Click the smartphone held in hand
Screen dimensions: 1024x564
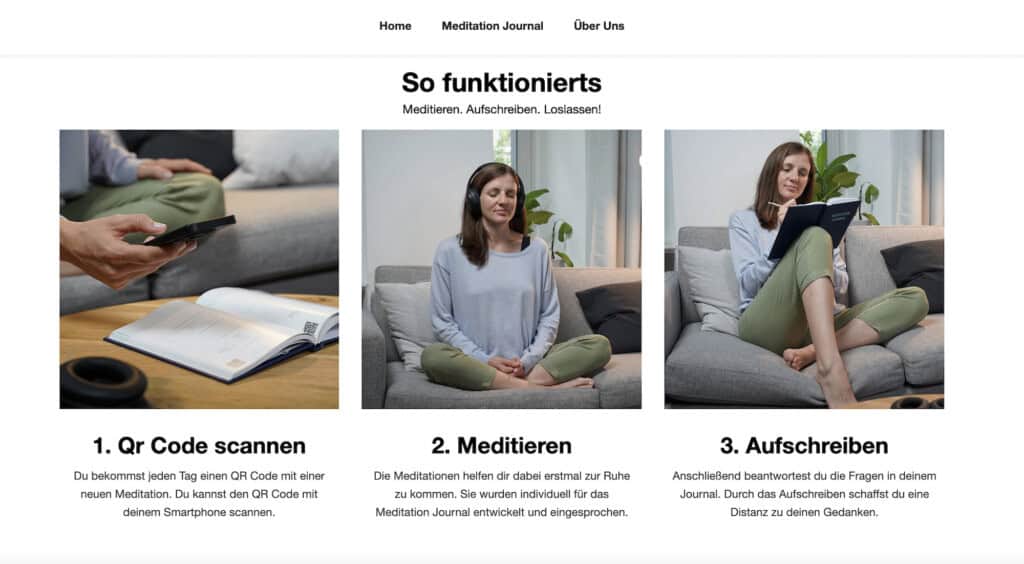point(191,230)
